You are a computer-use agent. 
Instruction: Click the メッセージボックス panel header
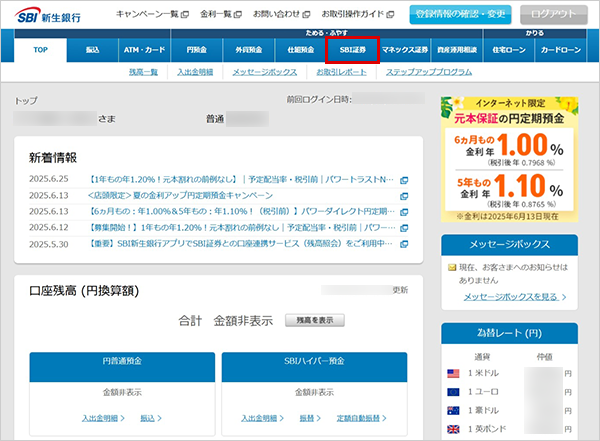[x=509, y=245]
